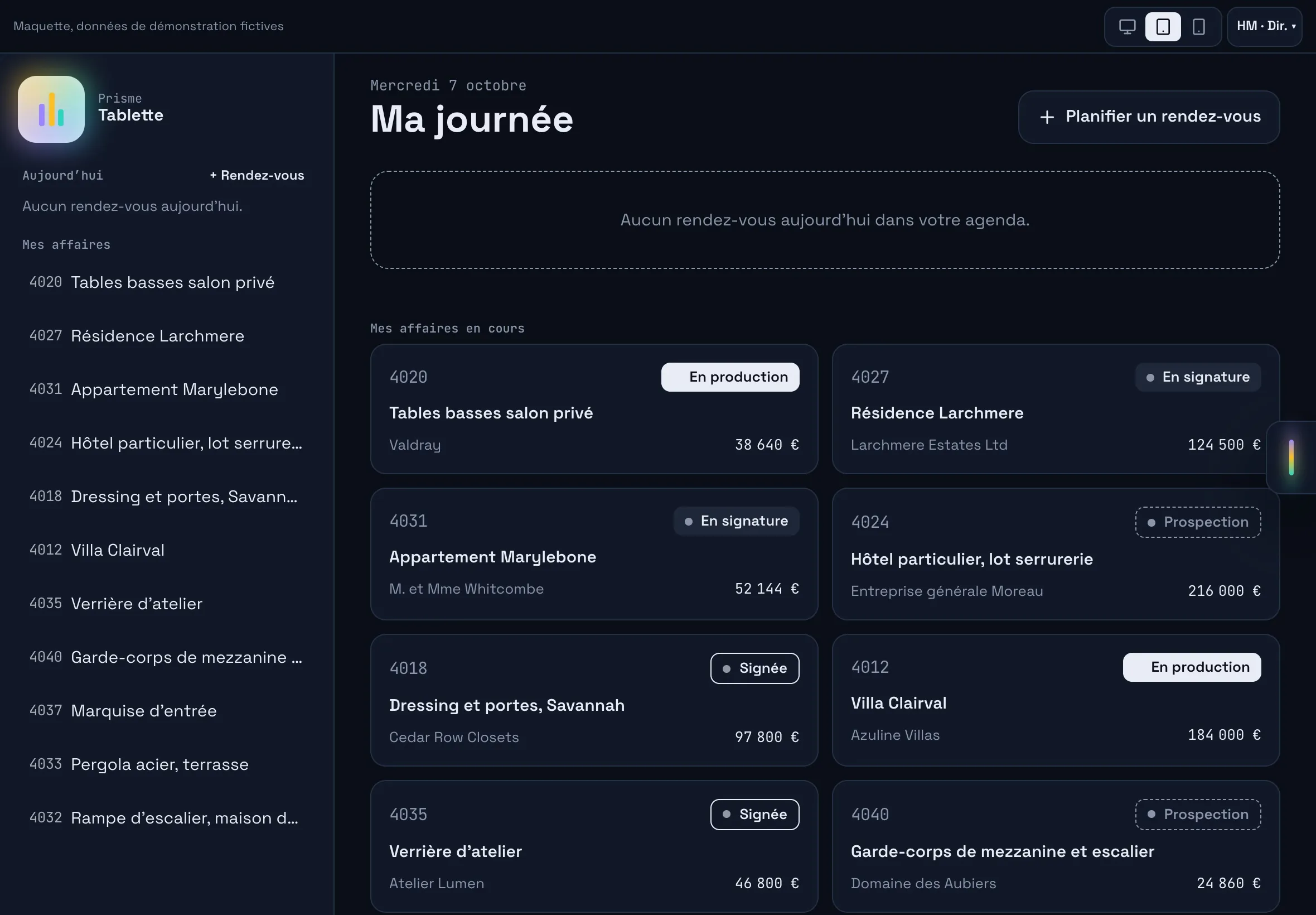
Task: Click client name M. et Mme Whitcombe
Action: (x=466, y=589)
